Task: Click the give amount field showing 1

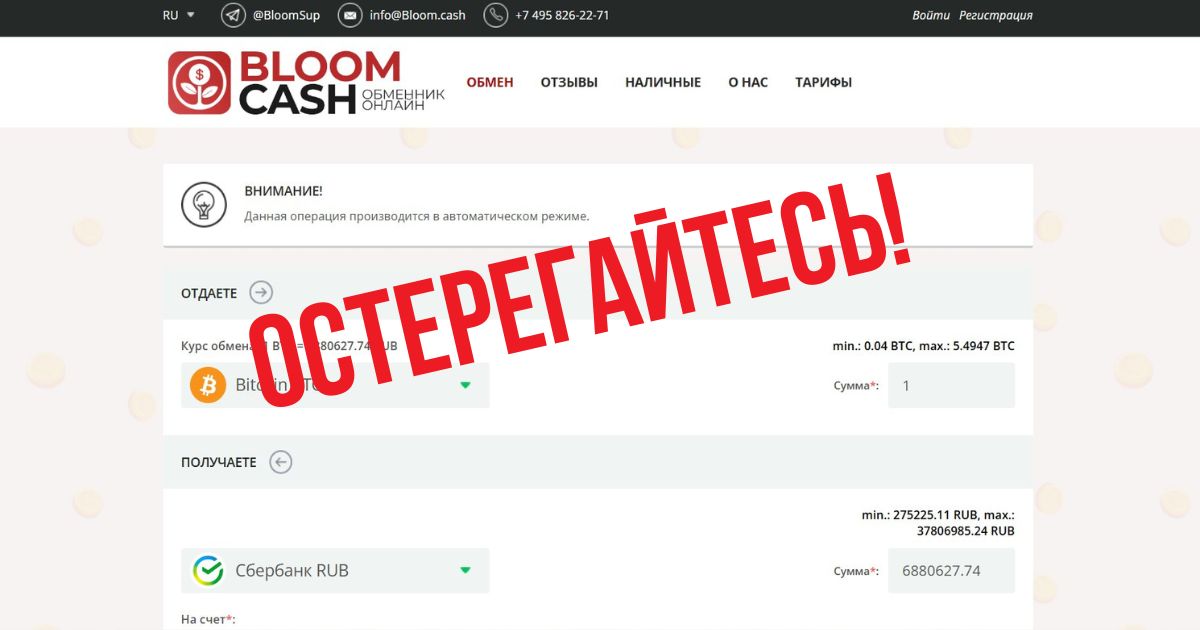Action: 951,385
